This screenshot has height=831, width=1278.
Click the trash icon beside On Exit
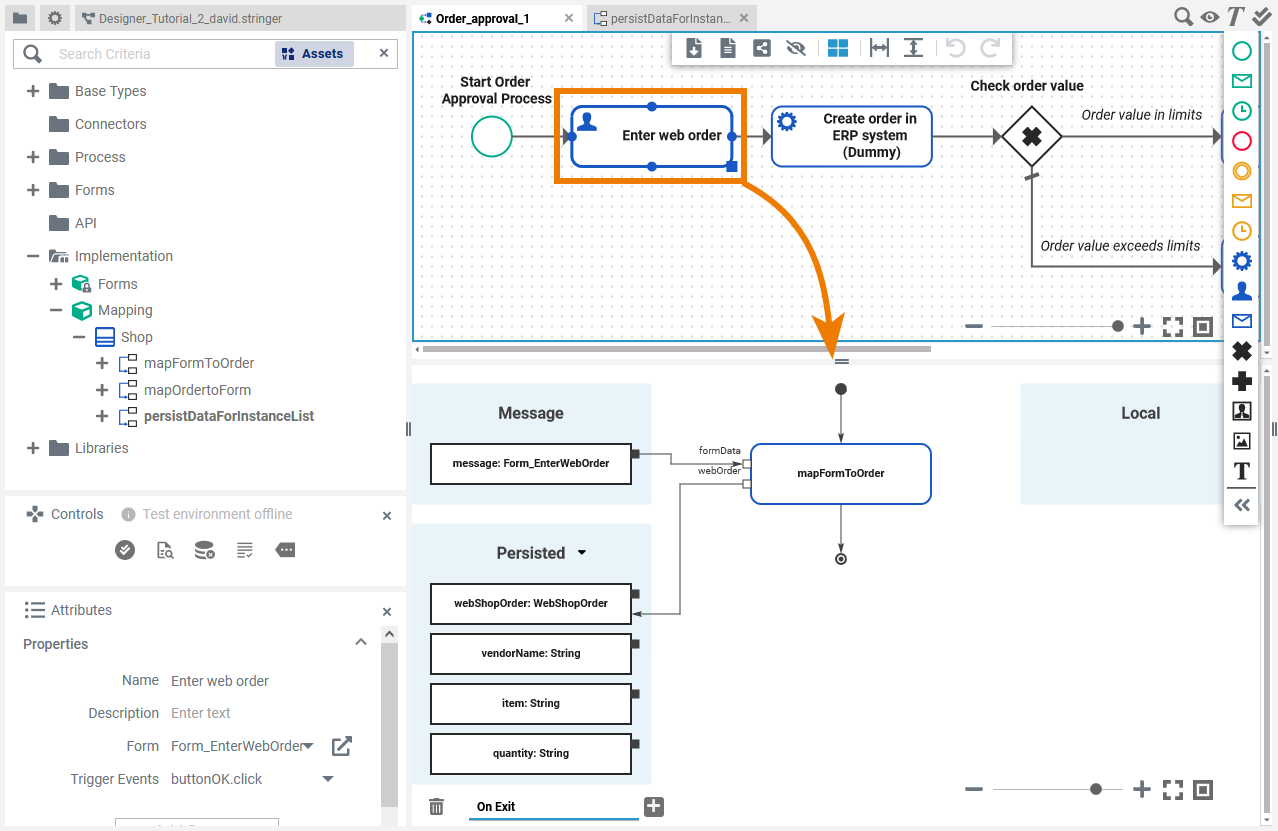[x=436, y=807]
